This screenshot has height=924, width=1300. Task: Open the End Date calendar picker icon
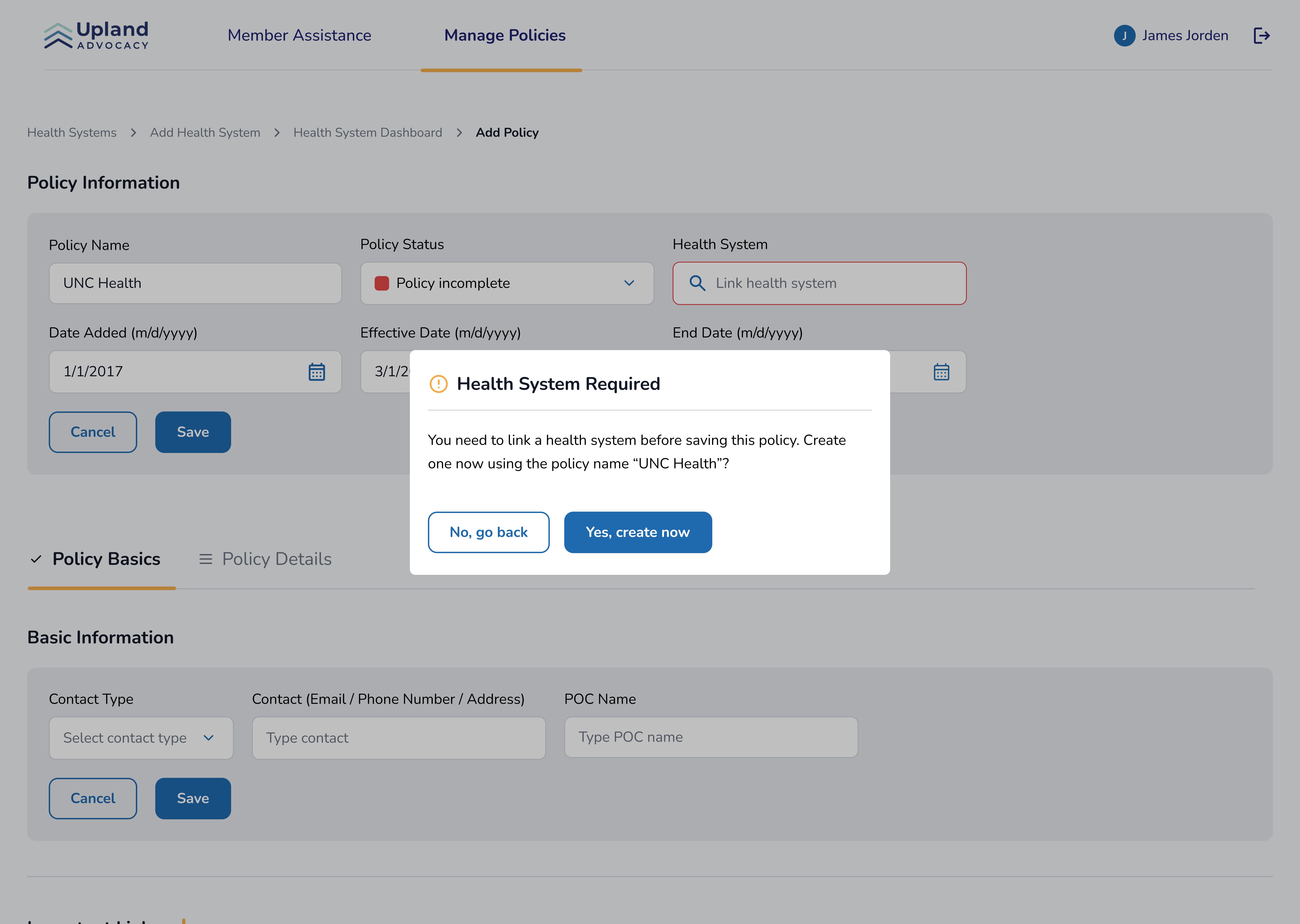coord(941,372)
